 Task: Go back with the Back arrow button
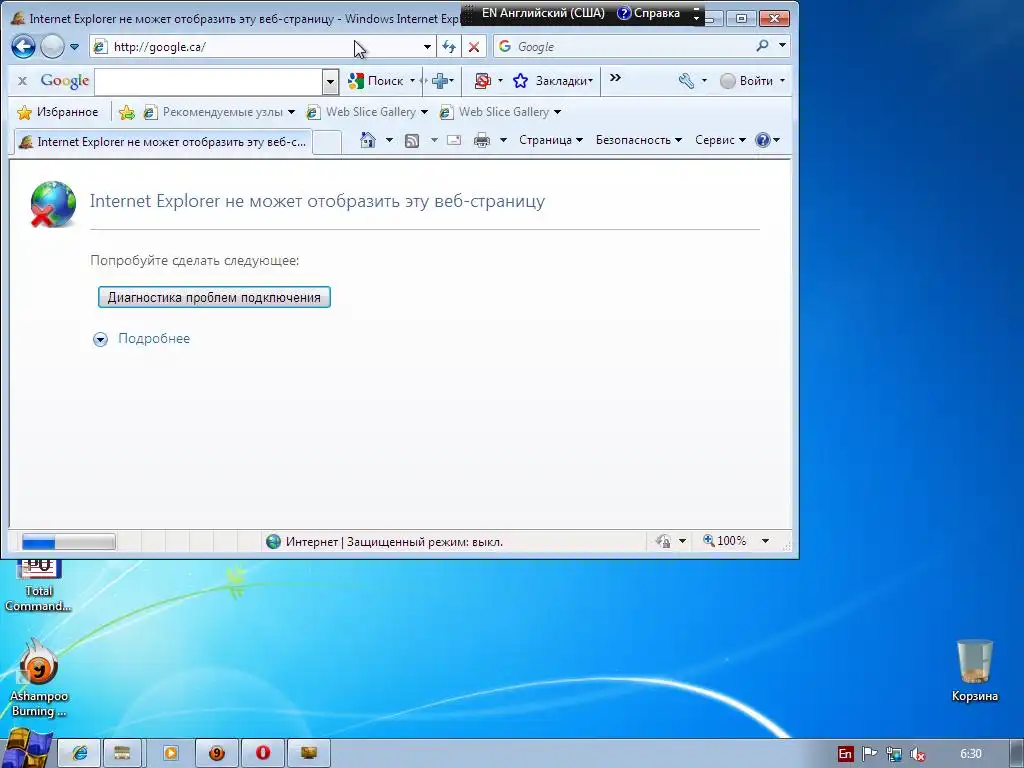tap(24, 46)
